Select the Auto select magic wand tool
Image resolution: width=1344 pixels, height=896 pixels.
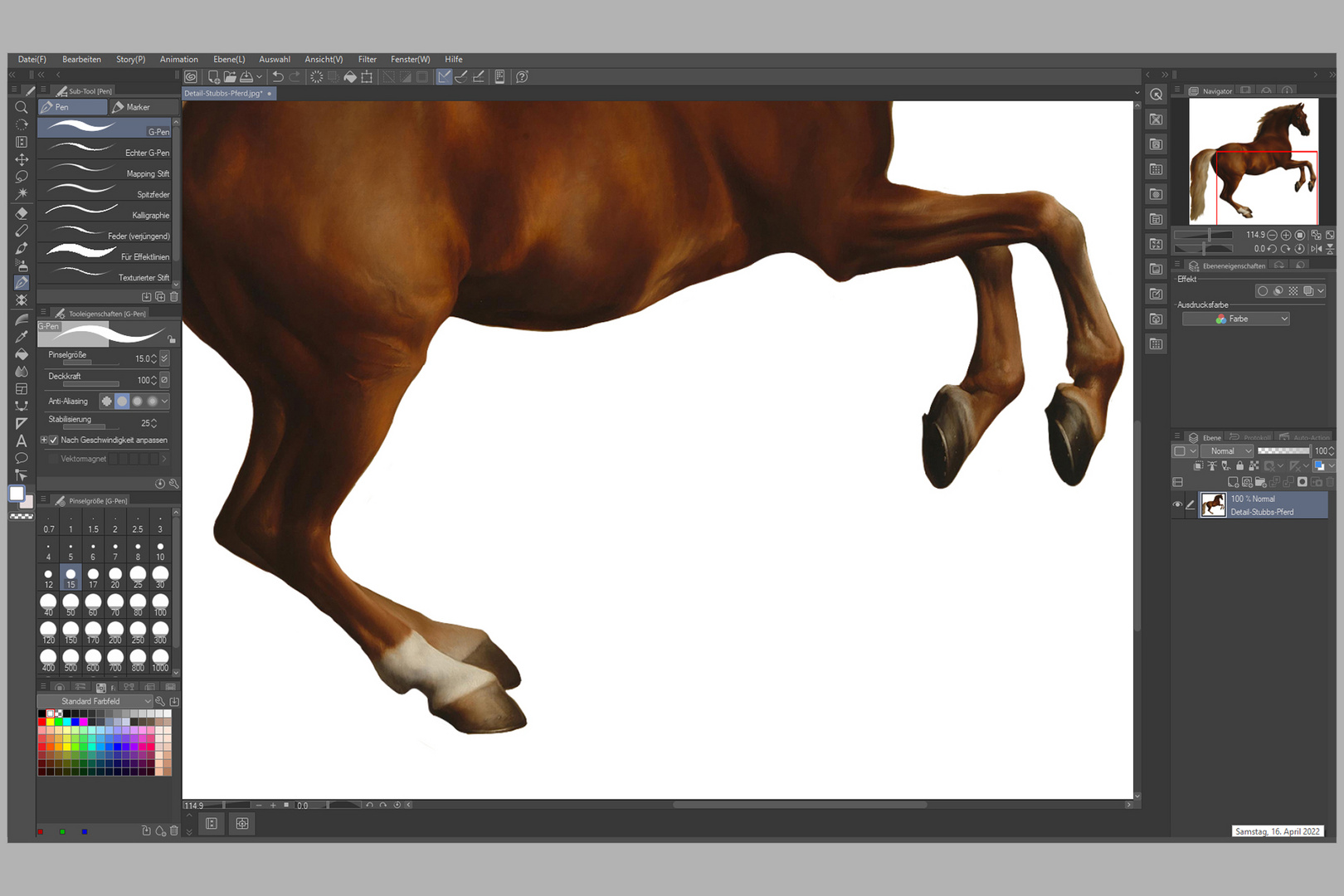(x=22, y=193)
